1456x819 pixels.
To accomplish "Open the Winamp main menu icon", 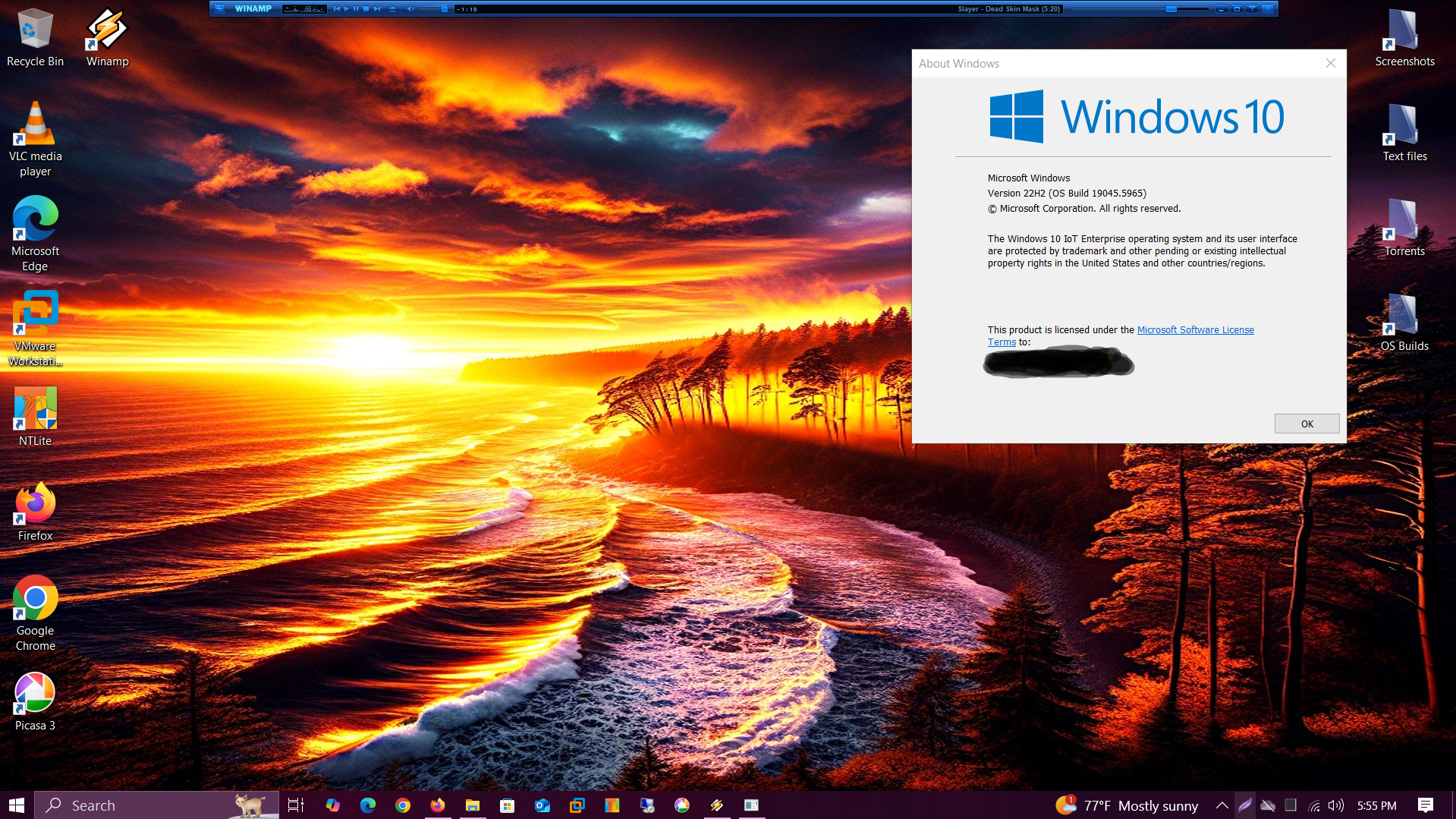I will pos(220,9).
